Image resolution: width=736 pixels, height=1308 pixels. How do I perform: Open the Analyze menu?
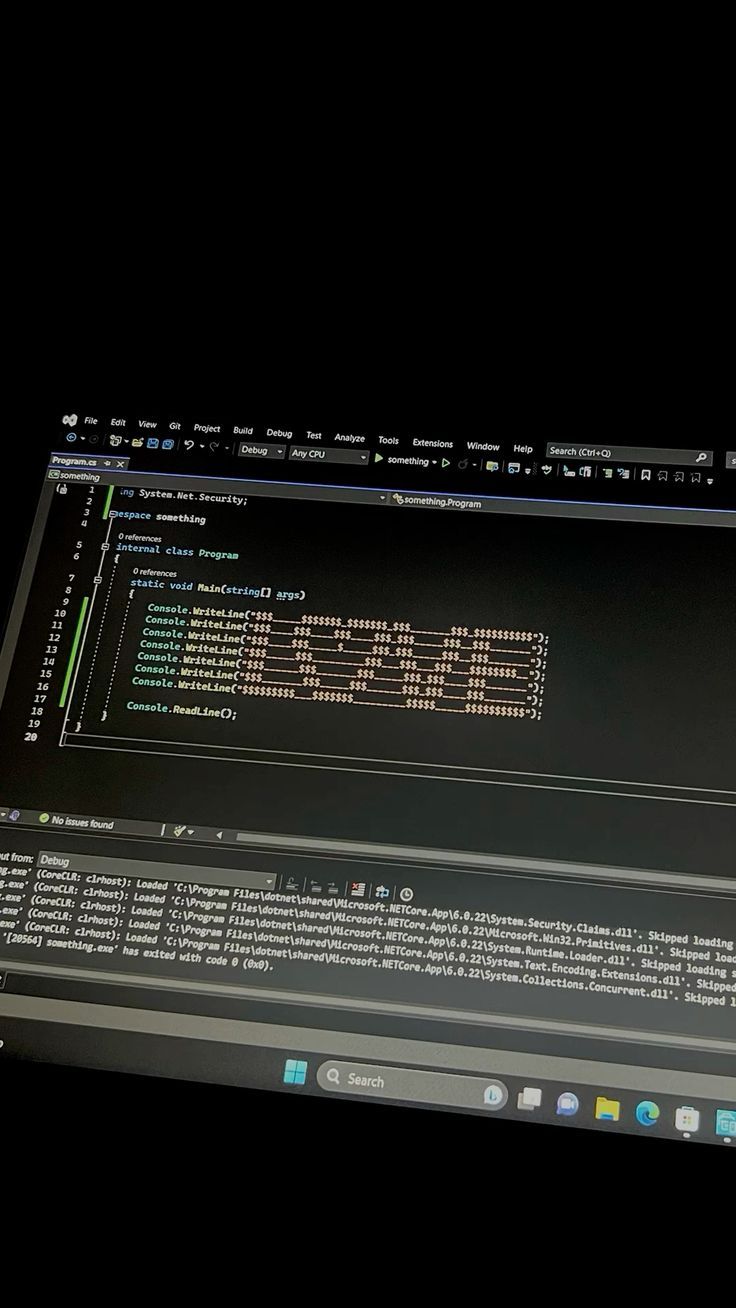point(350,437)
